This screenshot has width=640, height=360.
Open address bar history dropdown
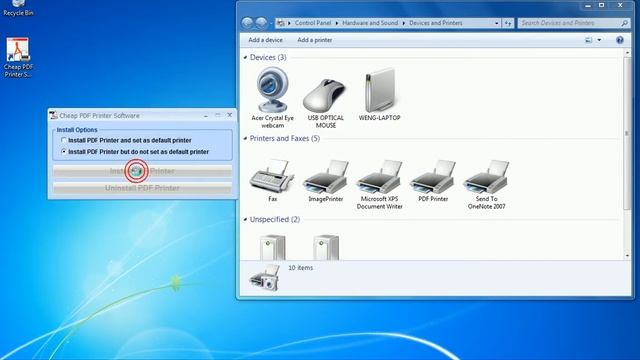497,23
